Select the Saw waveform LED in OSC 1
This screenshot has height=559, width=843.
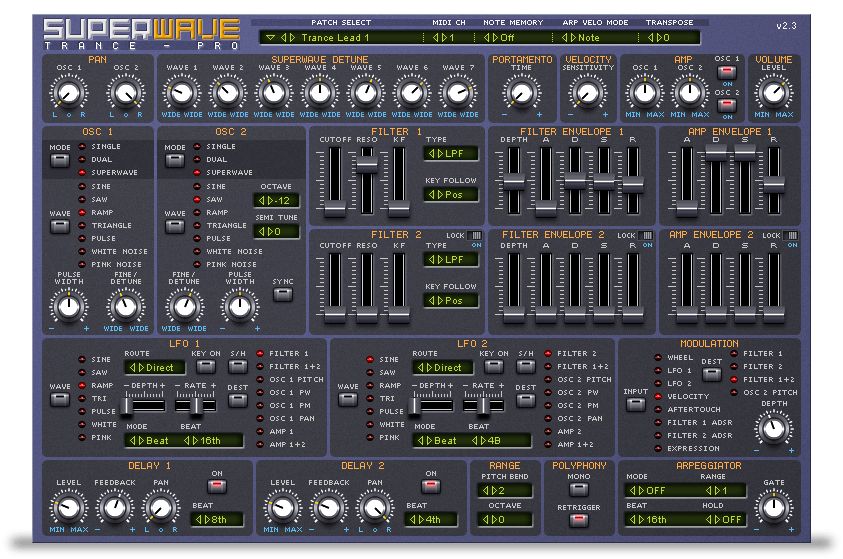(82, 199)
